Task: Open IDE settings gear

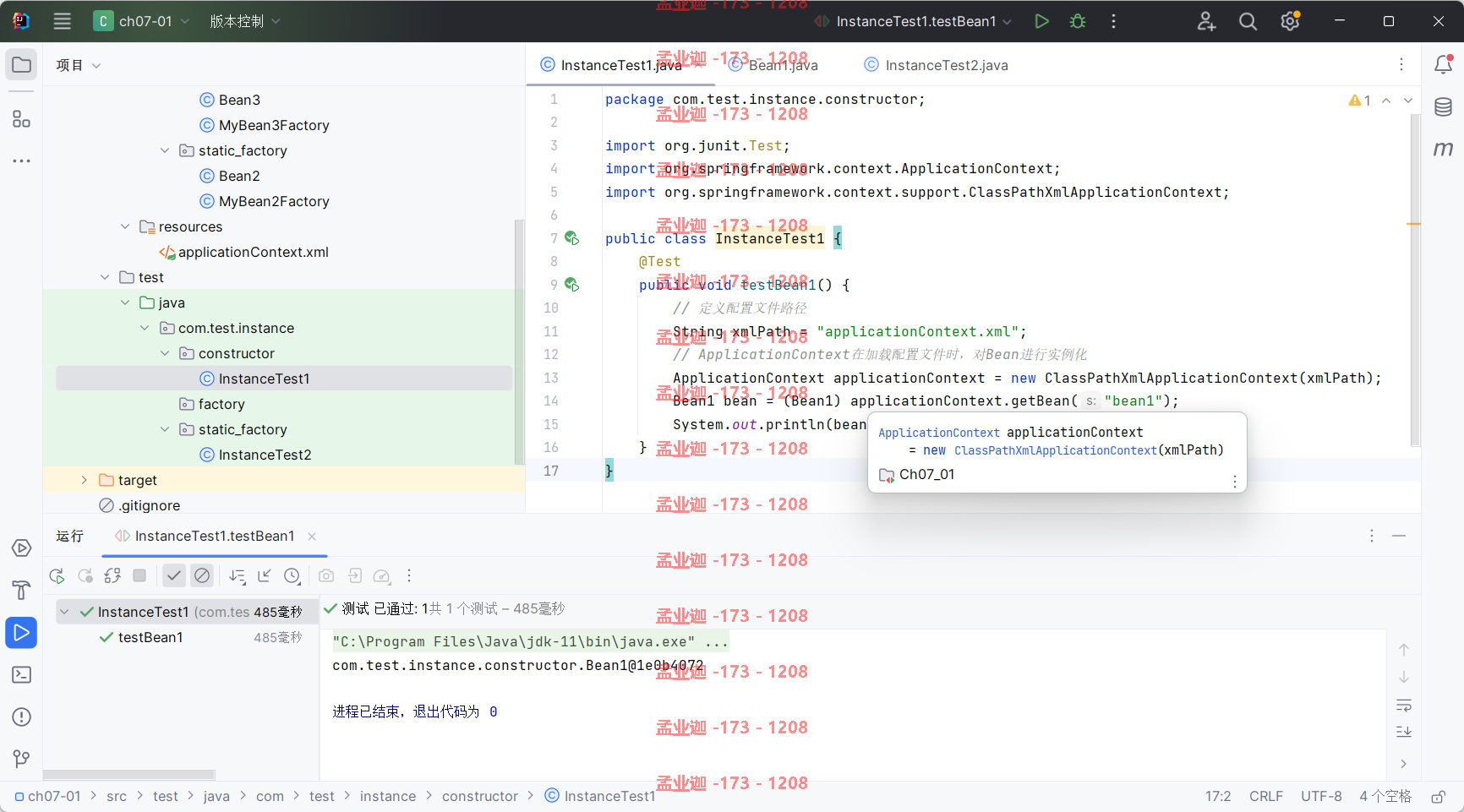Action: 1290,21
